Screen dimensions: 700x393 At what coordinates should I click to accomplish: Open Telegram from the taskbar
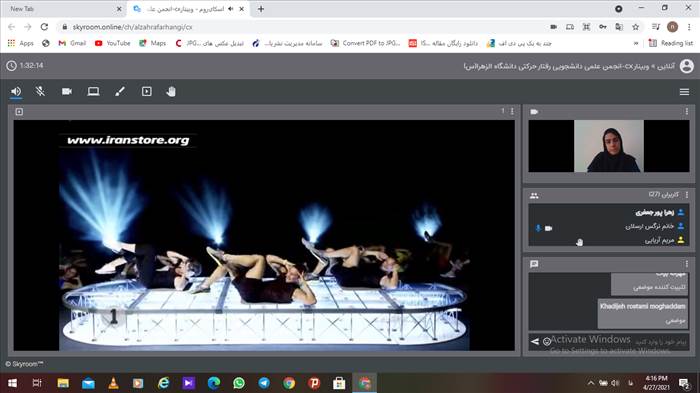coord(264,383)
